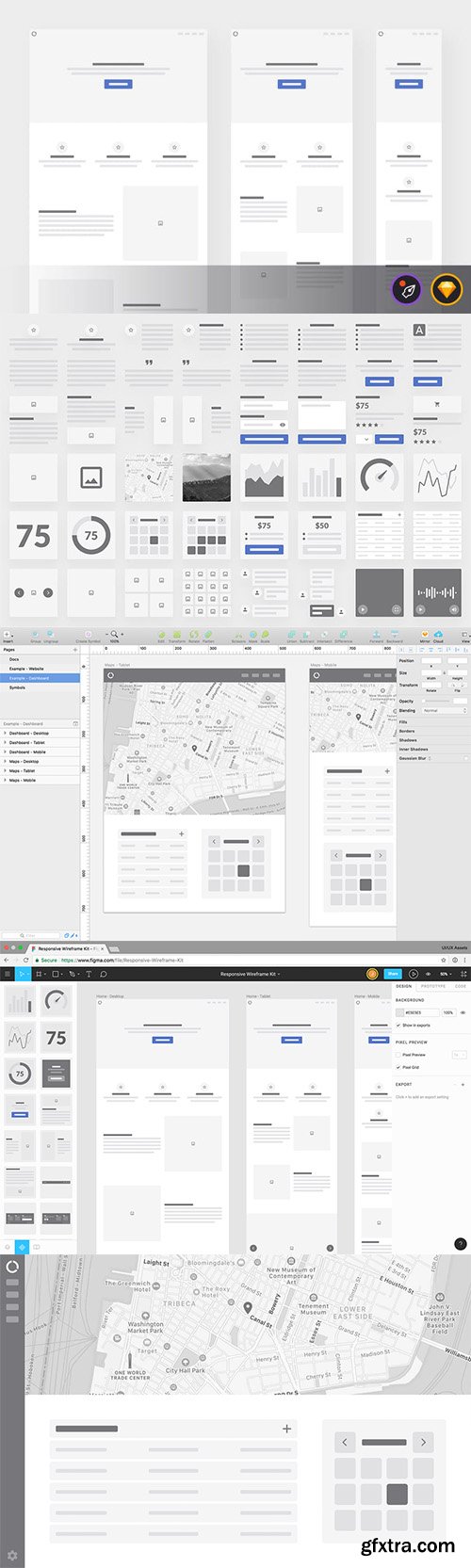Enable the Pixel Preview checkbox
The height and width of the screenshot is (1568, 471).
coord(398,1055)
